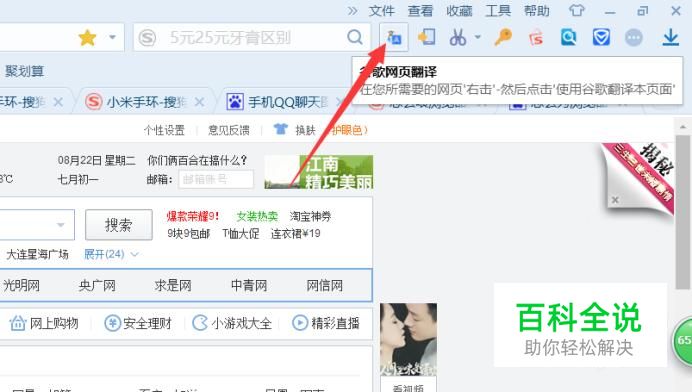Click the 光明网 link
Image resolution: width=692 pixels, height=392 pixels.
click(21, 286)
